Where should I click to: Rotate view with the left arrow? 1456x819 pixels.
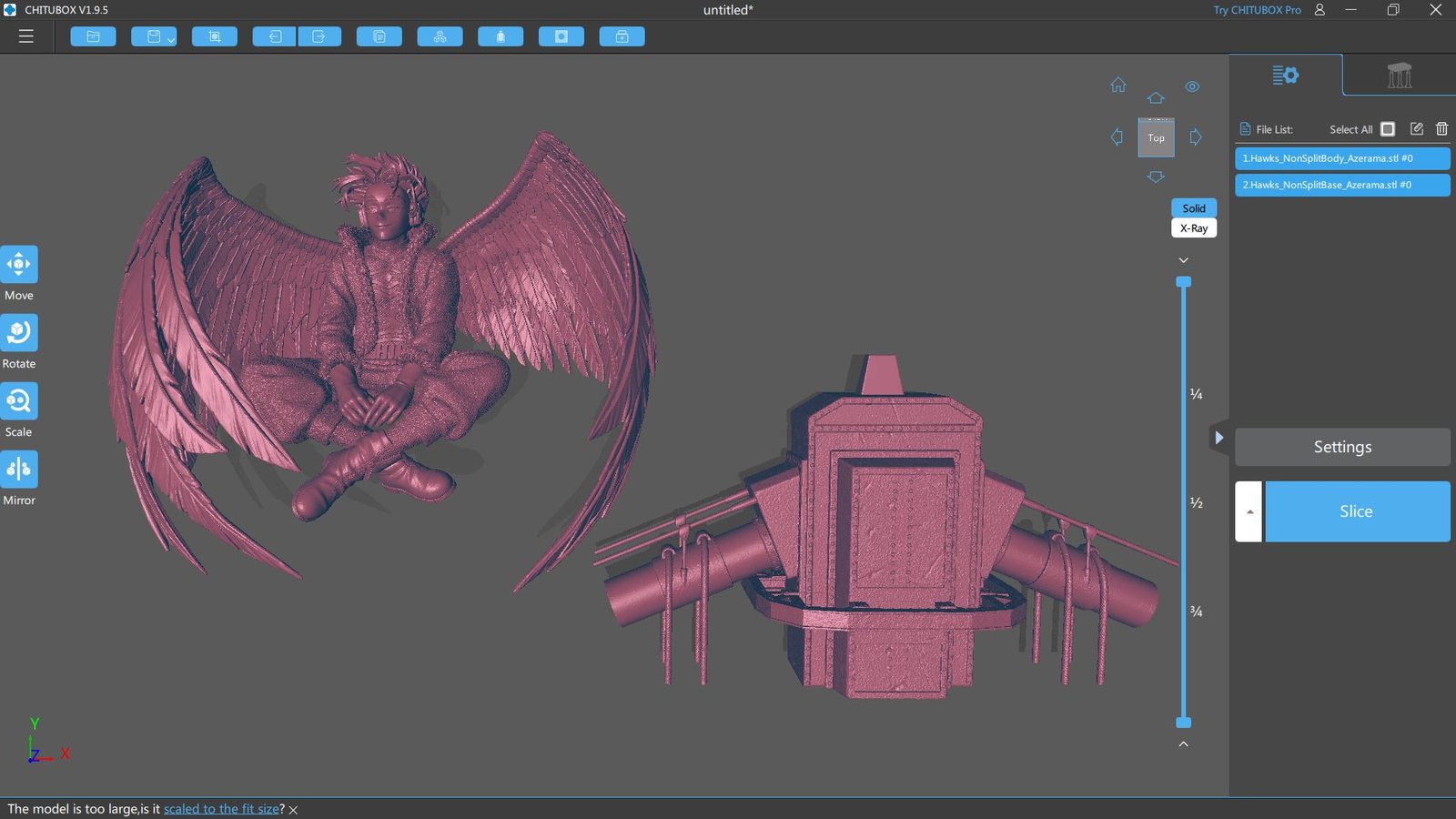coord(1117,137)
